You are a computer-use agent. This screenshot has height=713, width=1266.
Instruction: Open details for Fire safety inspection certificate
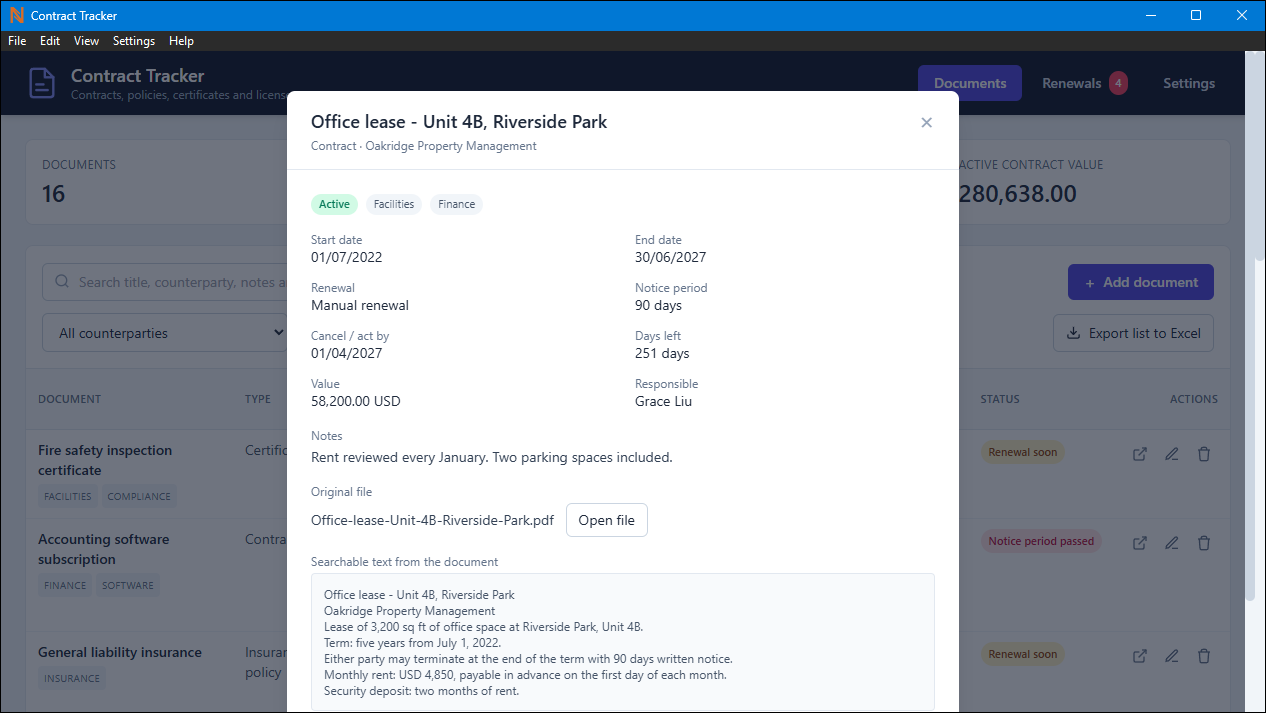pos(1140,454)
